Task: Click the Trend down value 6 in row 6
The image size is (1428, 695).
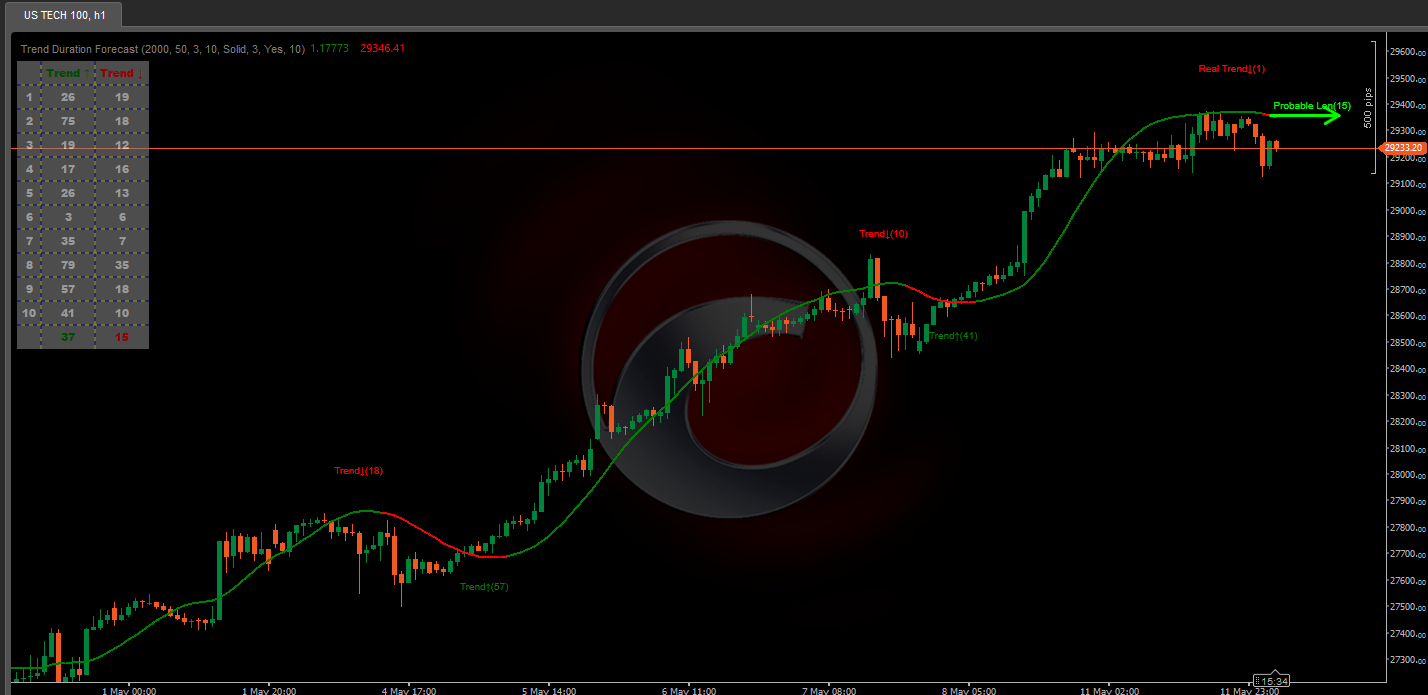Action: point(121,217)
